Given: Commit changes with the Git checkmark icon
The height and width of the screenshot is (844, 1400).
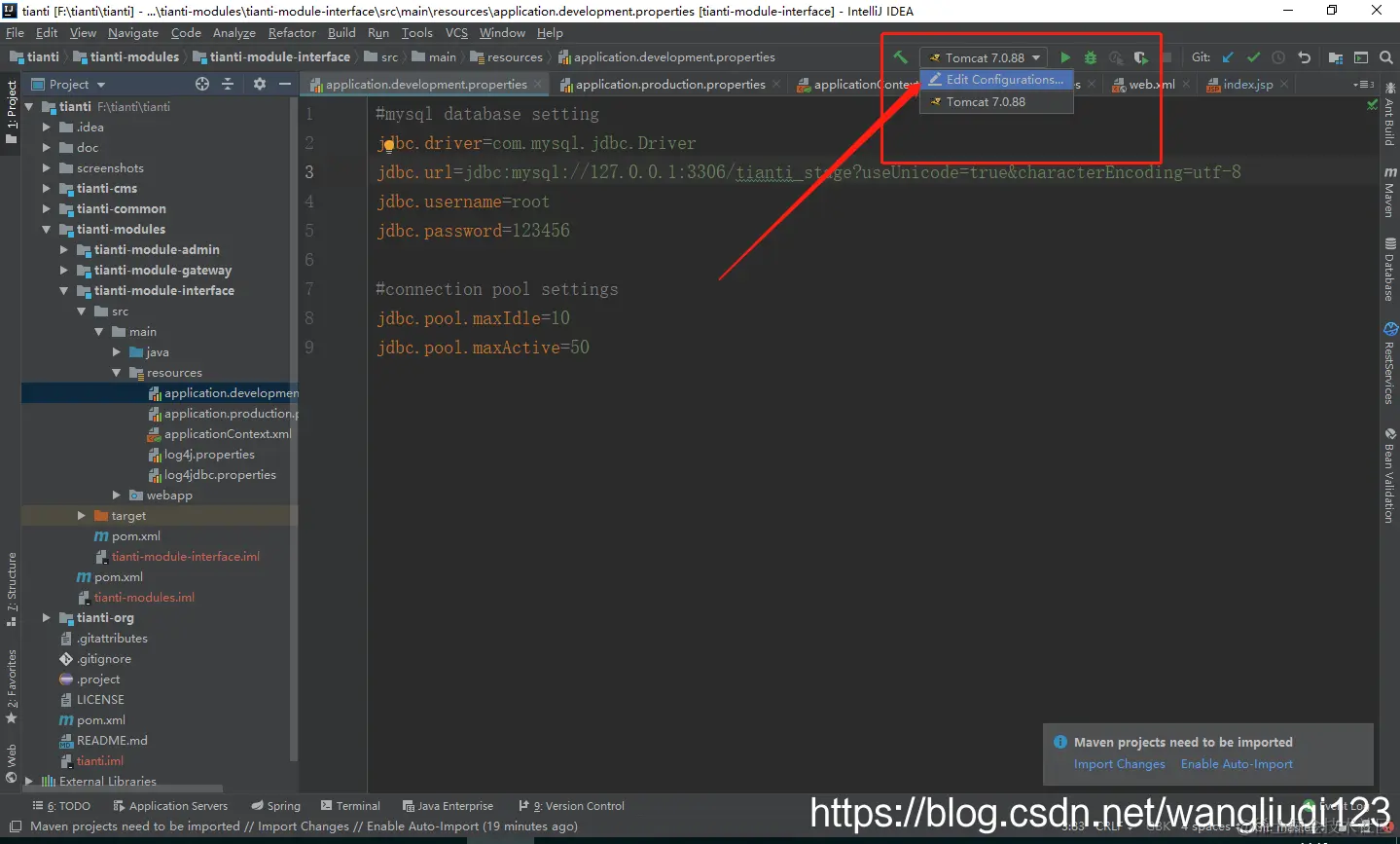Looking at the screenshot, I should pyautogui.click(x=1253, y=57).
